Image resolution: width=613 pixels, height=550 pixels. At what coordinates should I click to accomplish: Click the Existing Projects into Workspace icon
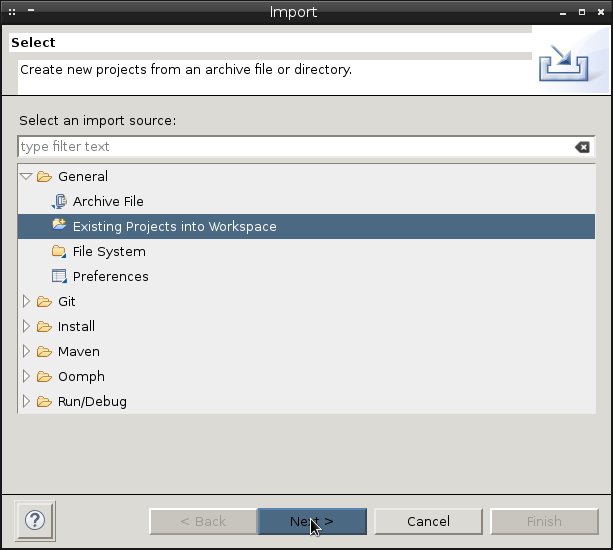59,224
